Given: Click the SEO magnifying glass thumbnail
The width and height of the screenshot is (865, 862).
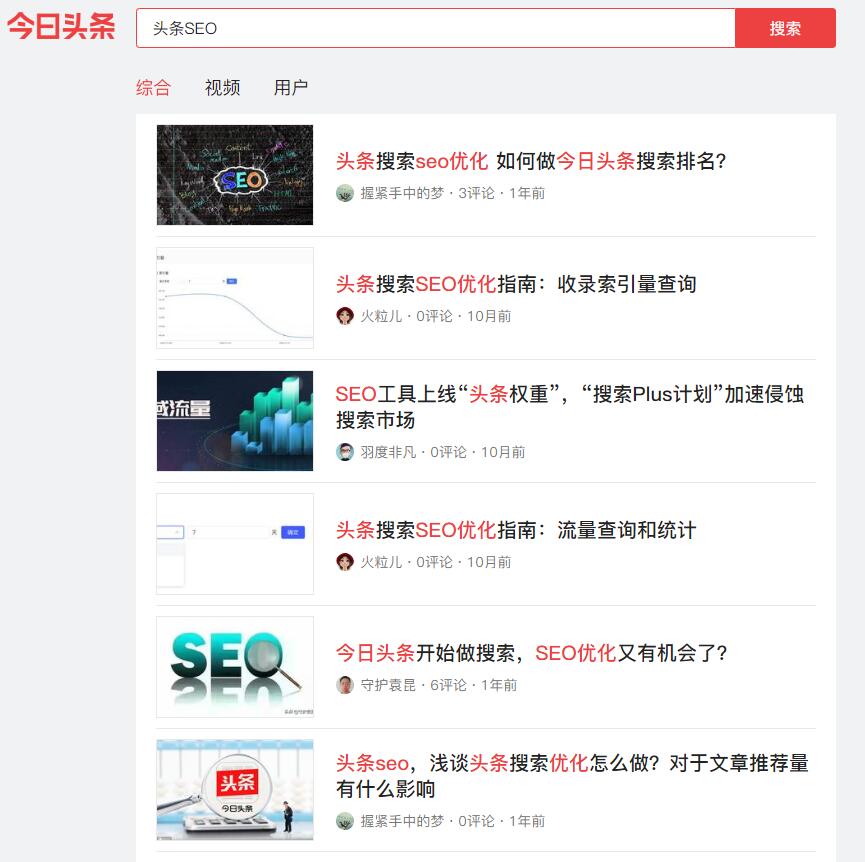Looking at the screenshot, I should [234, 666].
